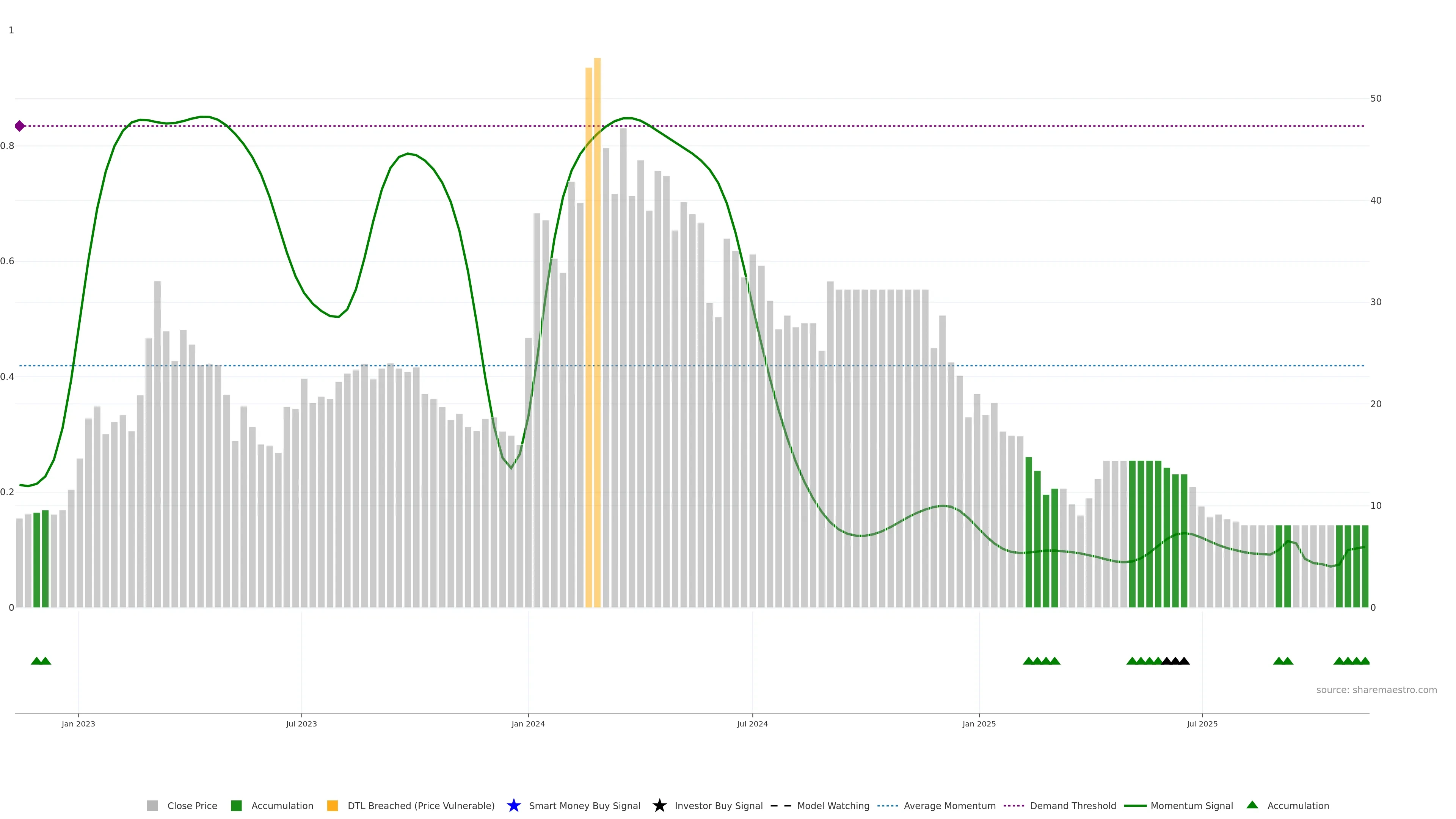
Task: Click the blue Smart Money Buy Signal star
Action: coord(513,805)
